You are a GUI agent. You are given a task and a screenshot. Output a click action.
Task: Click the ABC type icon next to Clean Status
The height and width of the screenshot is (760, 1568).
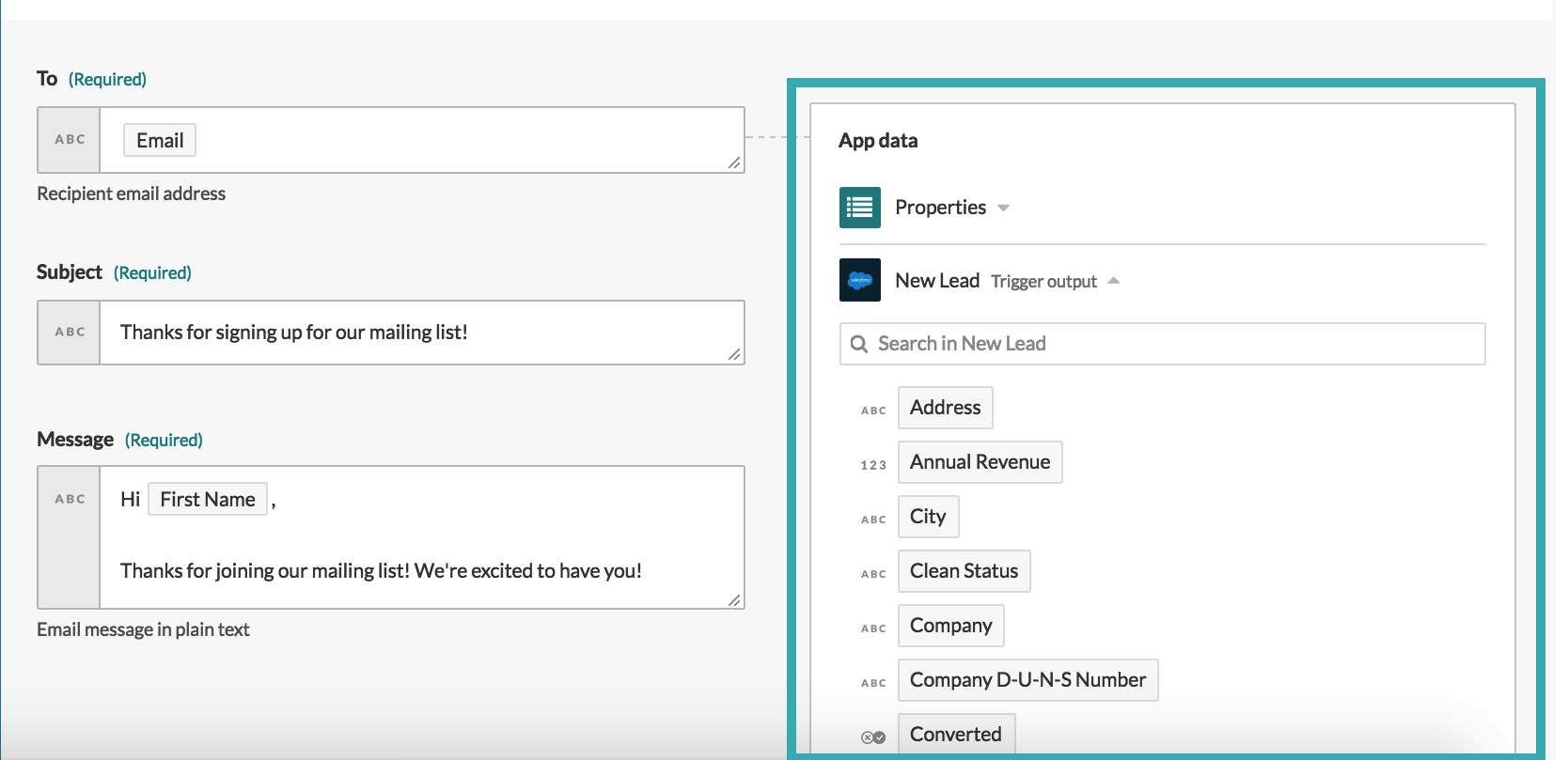[x=873, y=574]
